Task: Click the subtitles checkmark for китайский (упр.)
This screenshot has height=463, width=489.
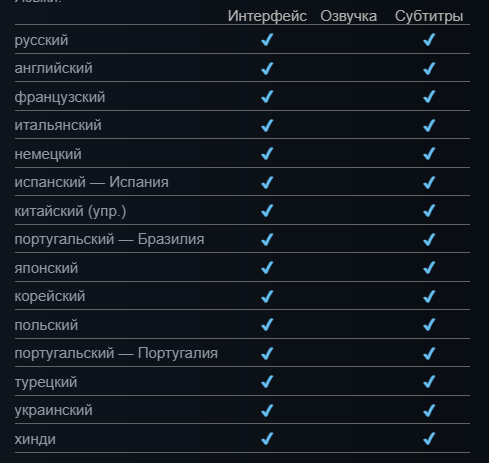Action: tap(429, 211)
